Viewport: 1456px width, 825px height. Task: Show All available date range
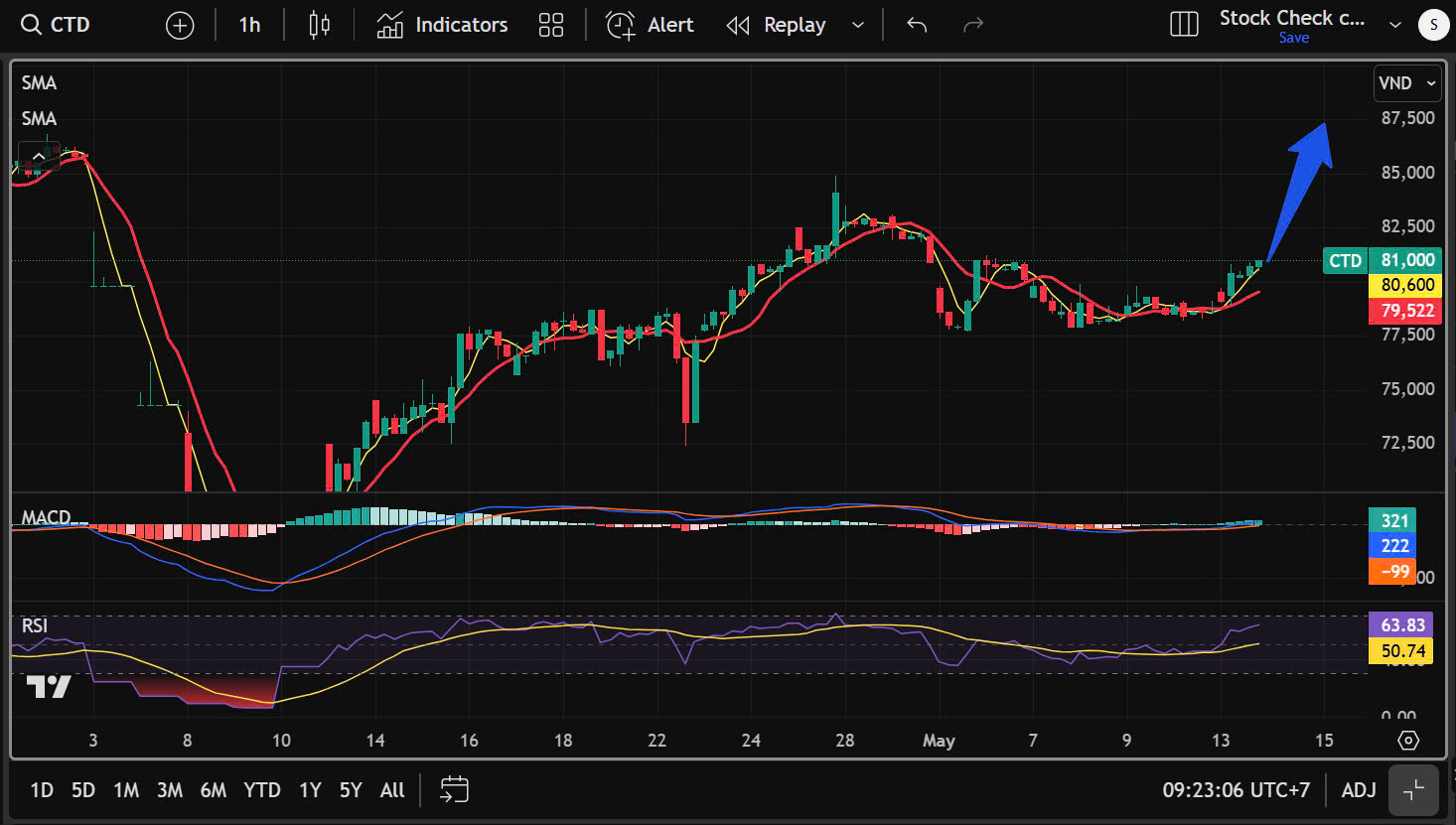[392, 790]
